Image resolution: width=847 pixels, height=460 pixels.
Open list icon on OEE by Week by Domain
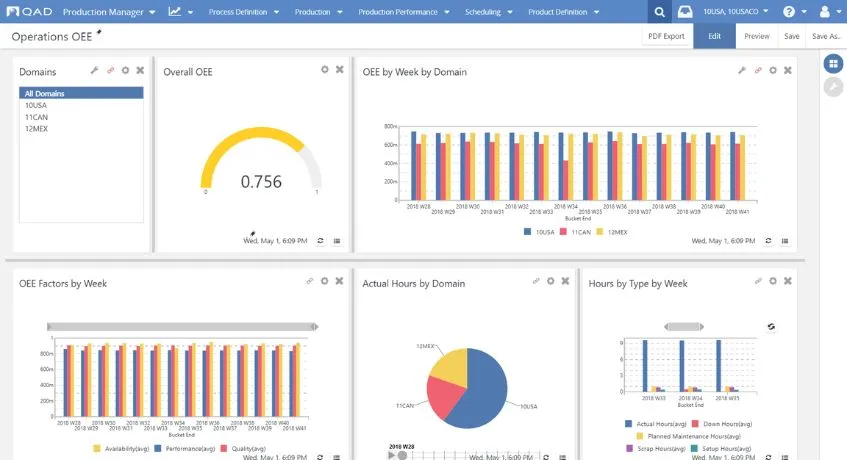[785, 241]
